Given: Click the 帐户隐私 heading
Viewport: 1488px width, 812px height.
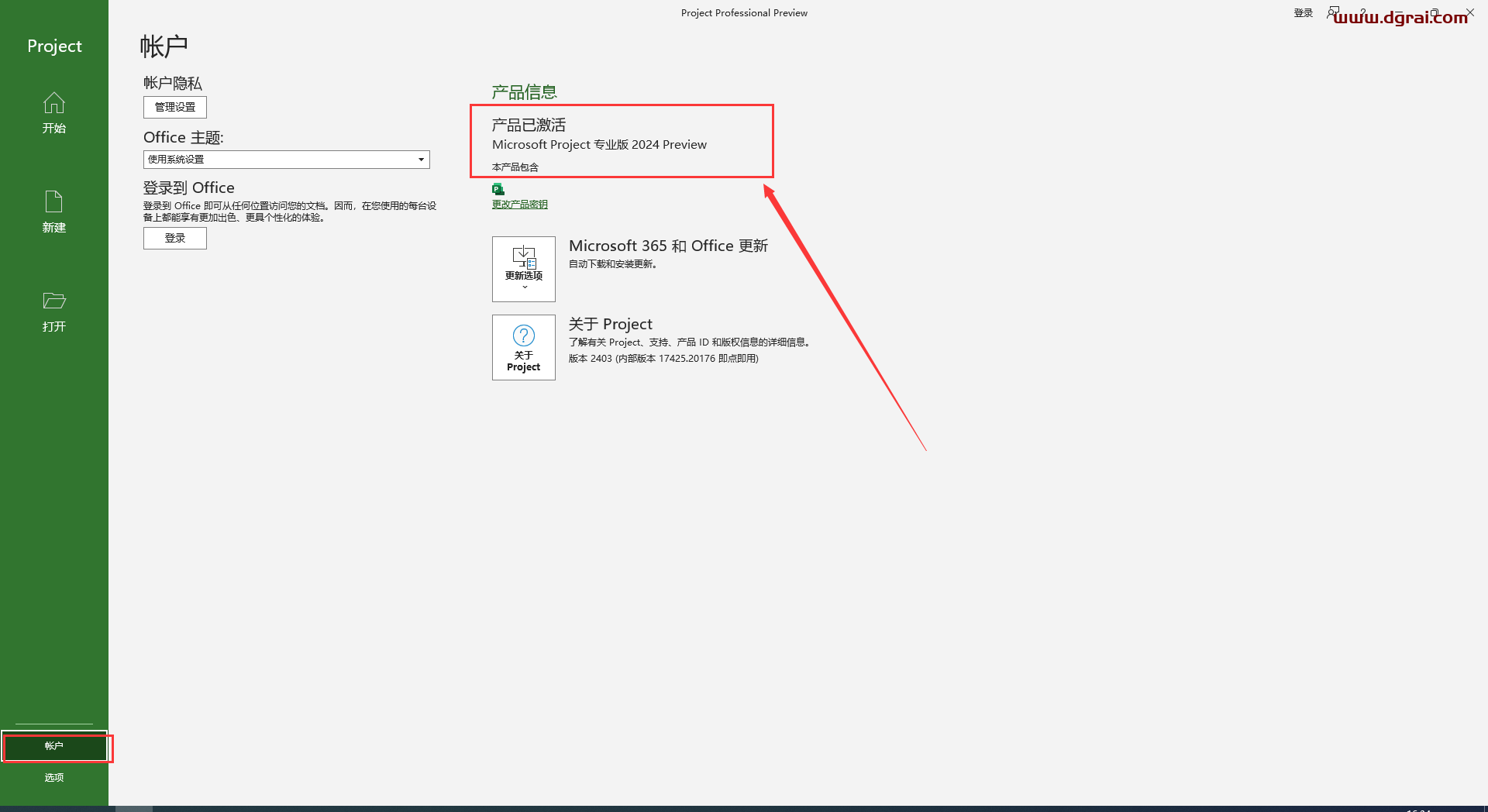Looking at the screenshot, I should coord(173,83).
